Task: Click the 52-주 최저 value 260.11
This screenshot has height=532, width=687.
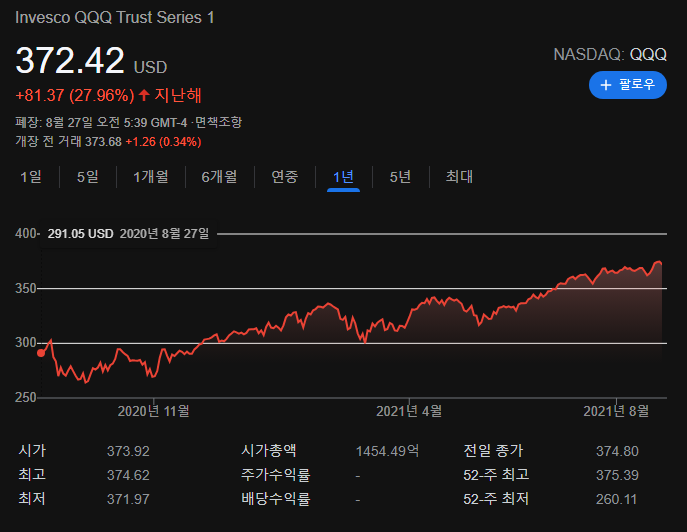Action: [x=616, y=499]
